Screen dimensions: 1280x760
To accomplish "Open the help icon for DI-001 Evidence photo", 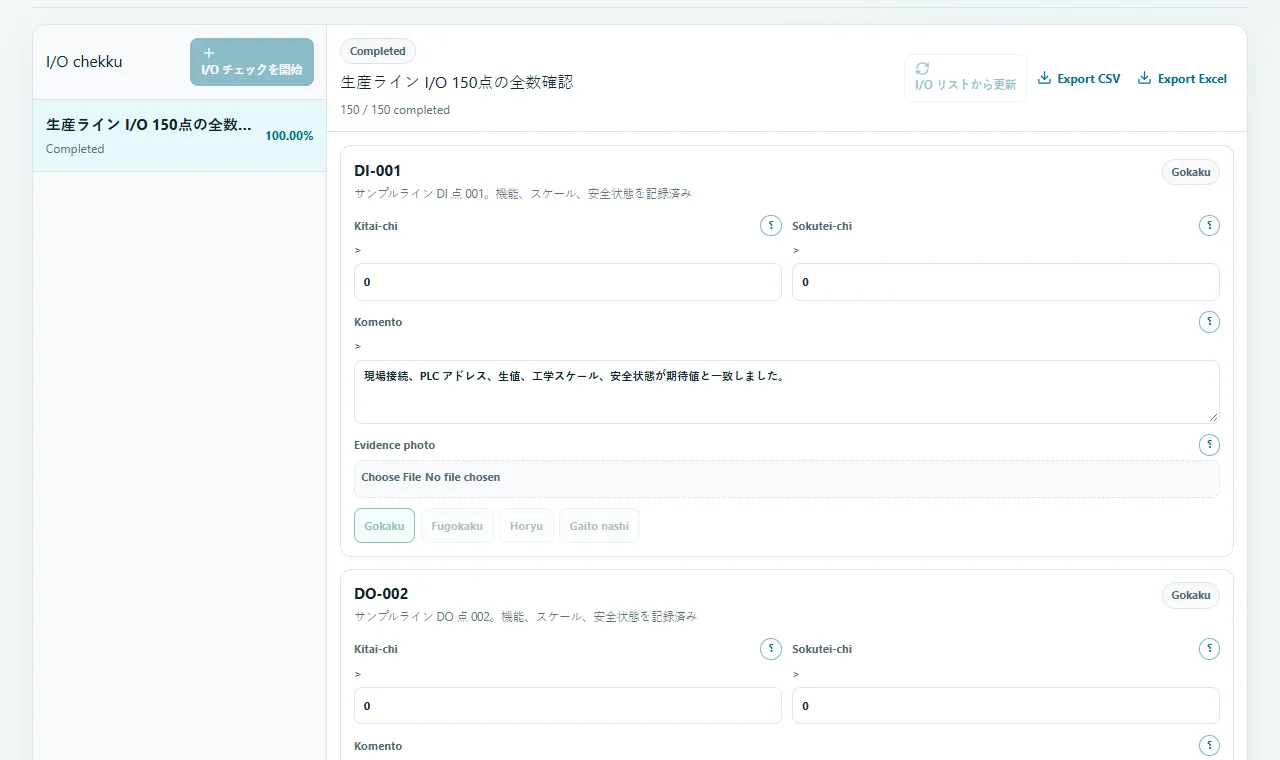I will click(x=1209, y=445).
